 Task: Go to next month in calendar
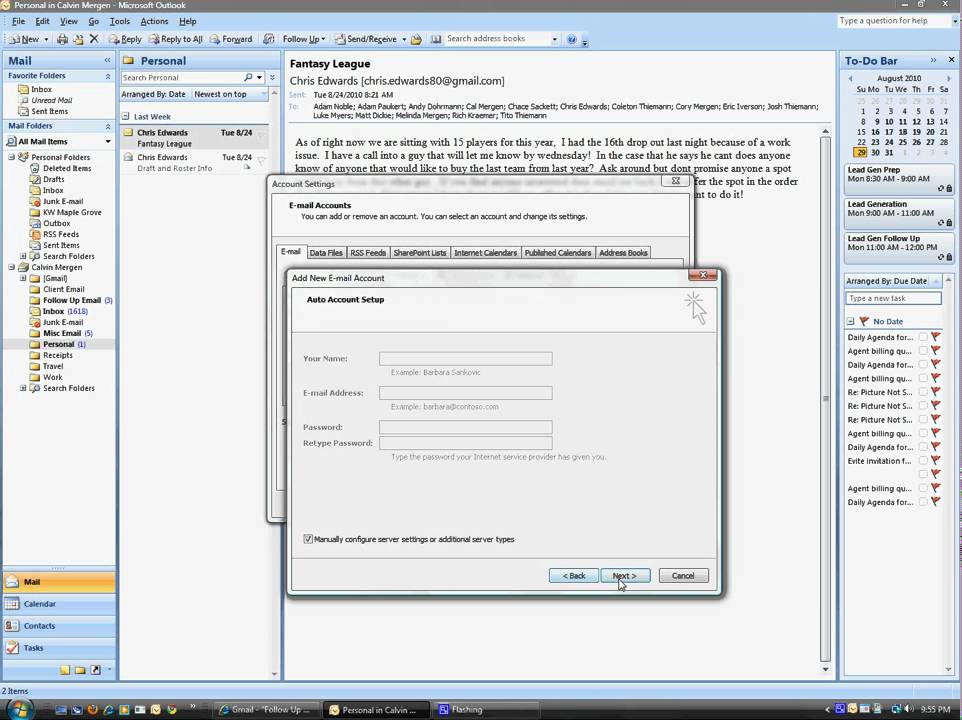949,79
